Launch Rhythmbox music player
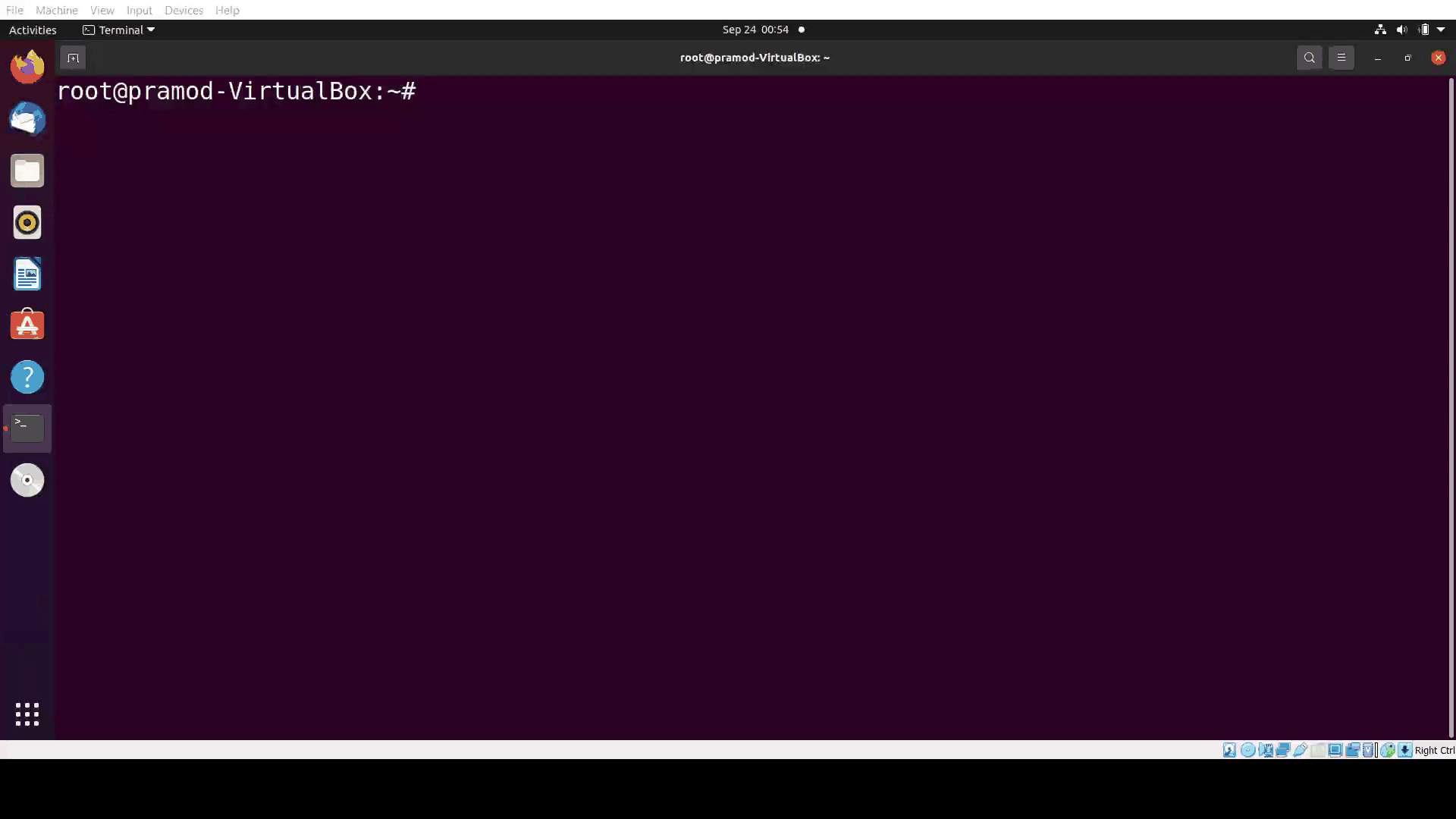 tap(27, 222)
